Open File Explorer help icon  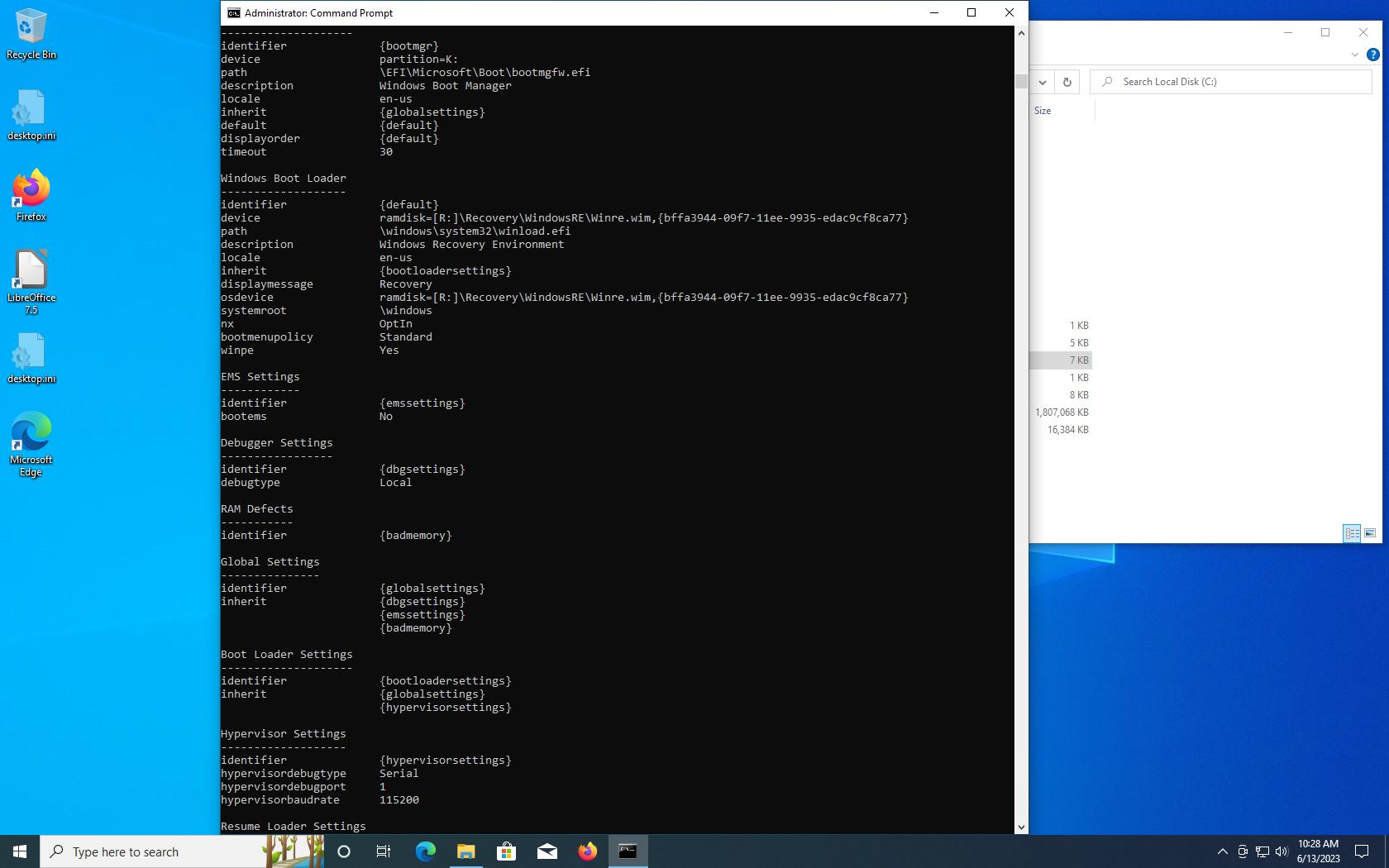(x=1372, y=55)
